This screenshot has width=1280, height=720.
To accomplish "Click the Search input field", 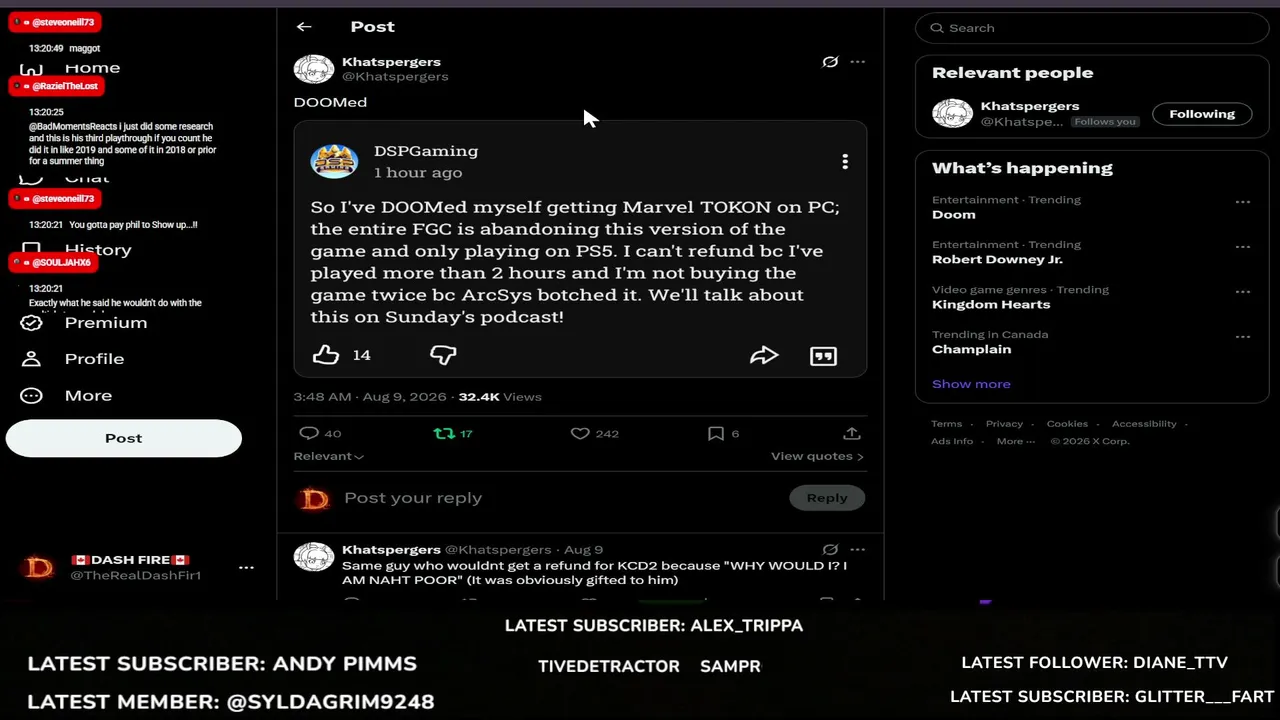I will click(x=1092, y=28).
